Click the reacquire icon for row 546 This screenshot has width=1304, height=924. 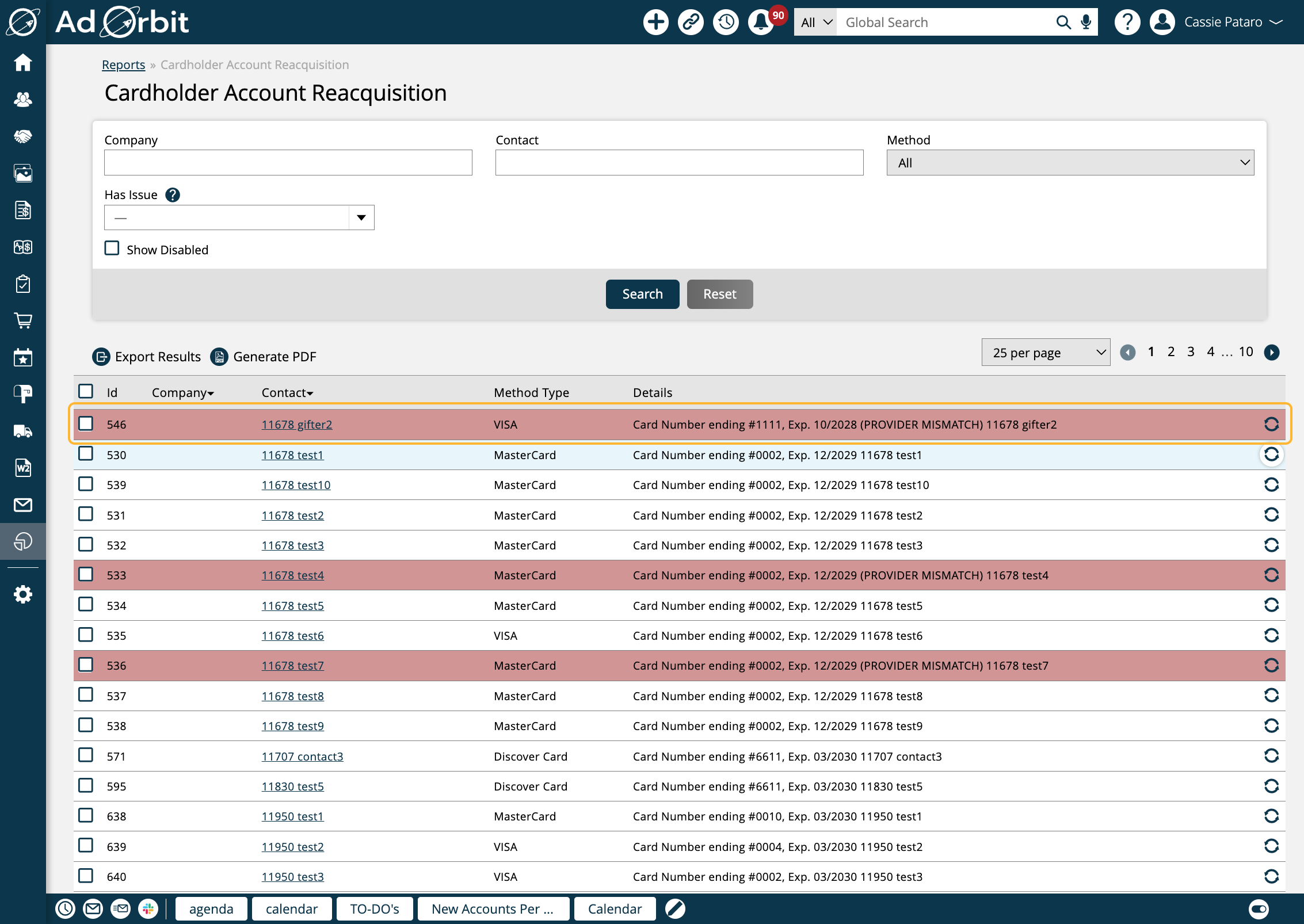tap(1271, 425)
